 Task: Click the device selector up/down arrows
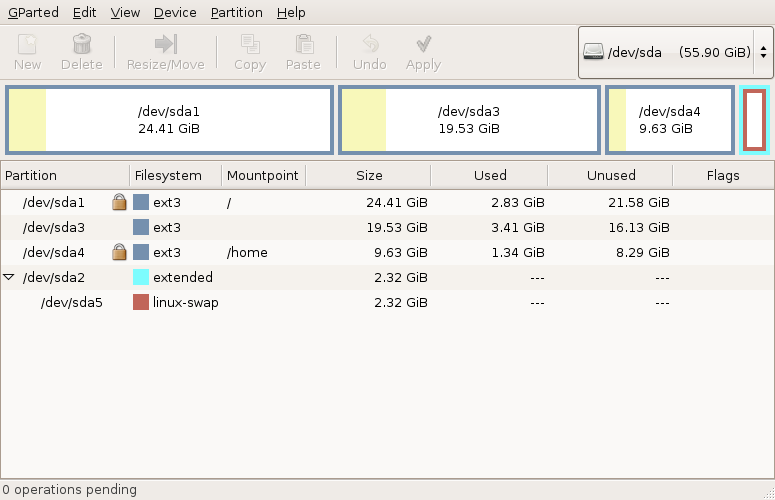pos(764,52)
